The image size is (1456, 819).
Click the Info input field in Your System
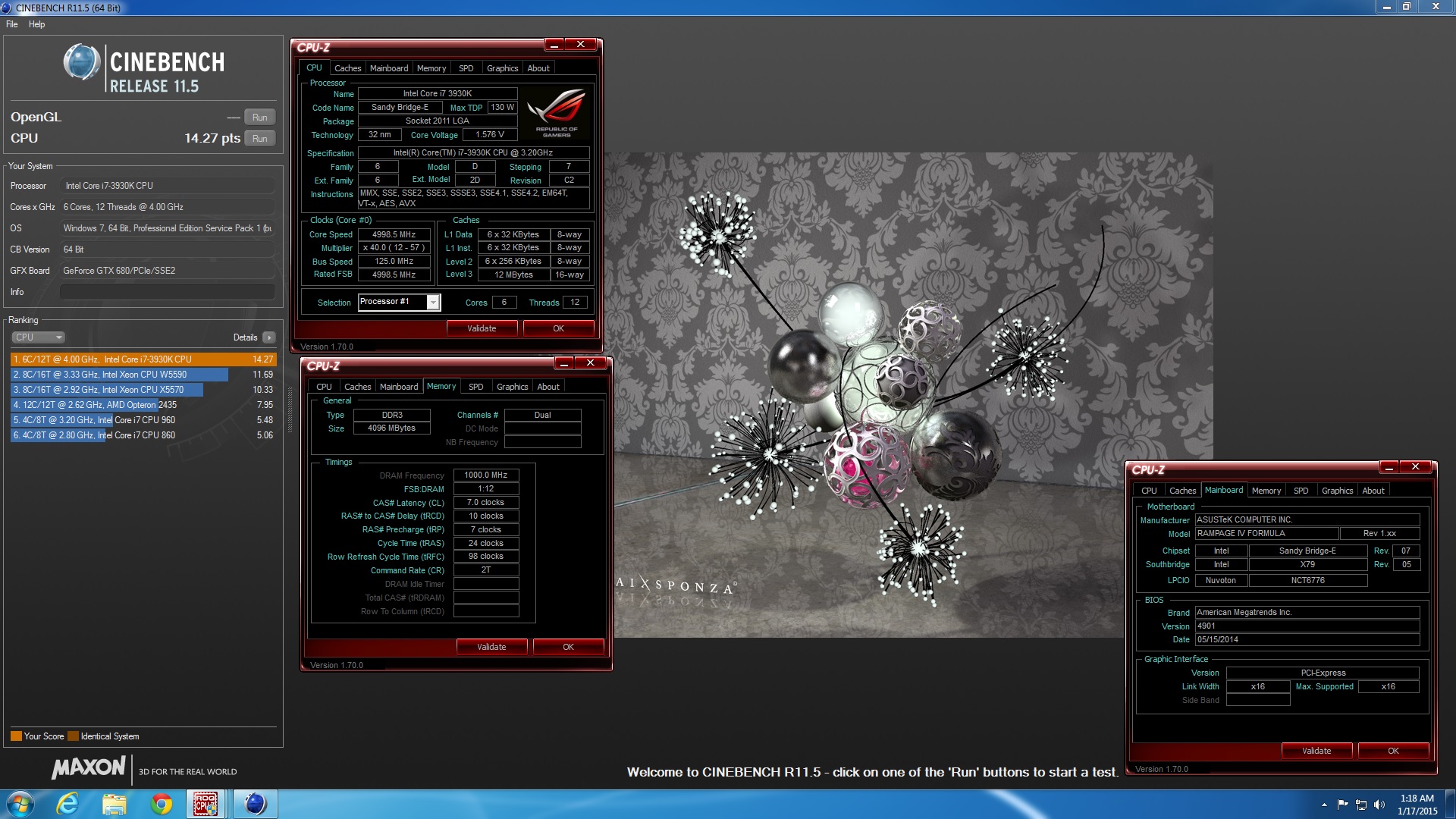(167, 292)
